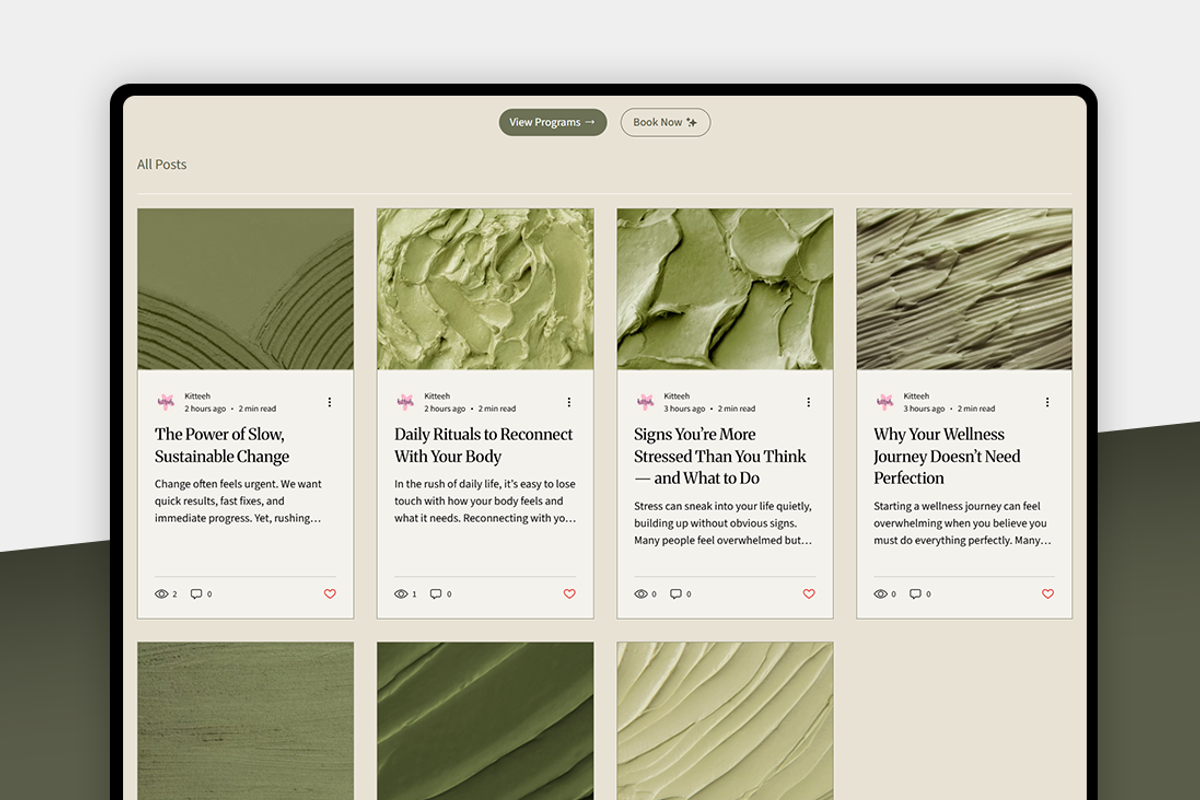Viewport: 1200px width, 800px height.
Task: Open 'Signs You're More Stressed Than You Think' title
Action: coord(720,456)
